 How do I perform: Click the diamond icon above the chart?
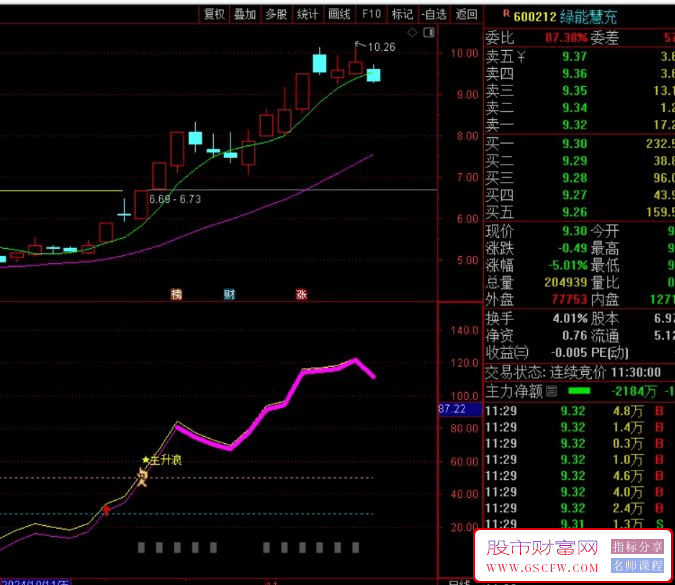pos(412,33)
